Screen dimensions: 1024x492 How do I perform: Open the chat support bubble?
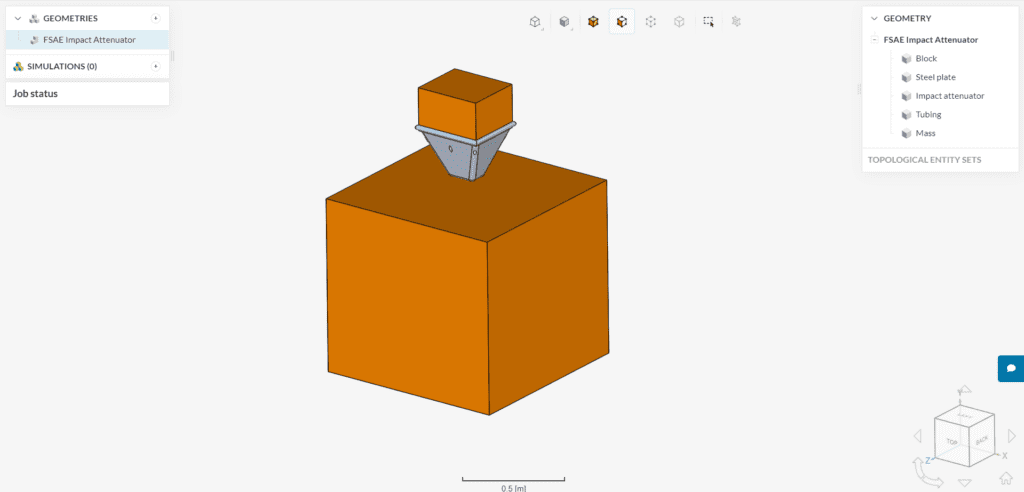point(1011,368)
